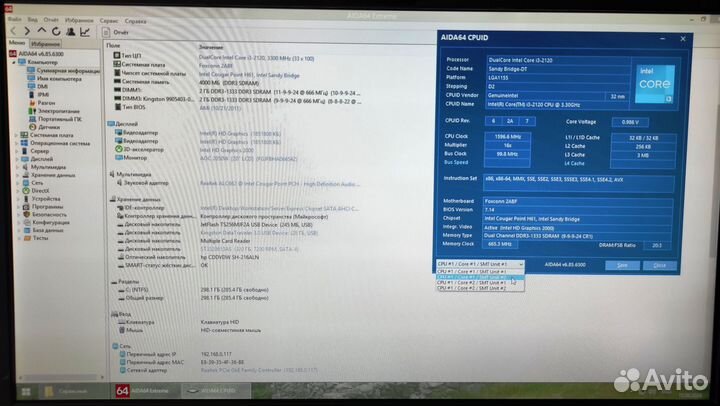Expand the Мультимедиа tree node in sidebar
This screenshot has height=406, width=720.
tap(17, 167)
